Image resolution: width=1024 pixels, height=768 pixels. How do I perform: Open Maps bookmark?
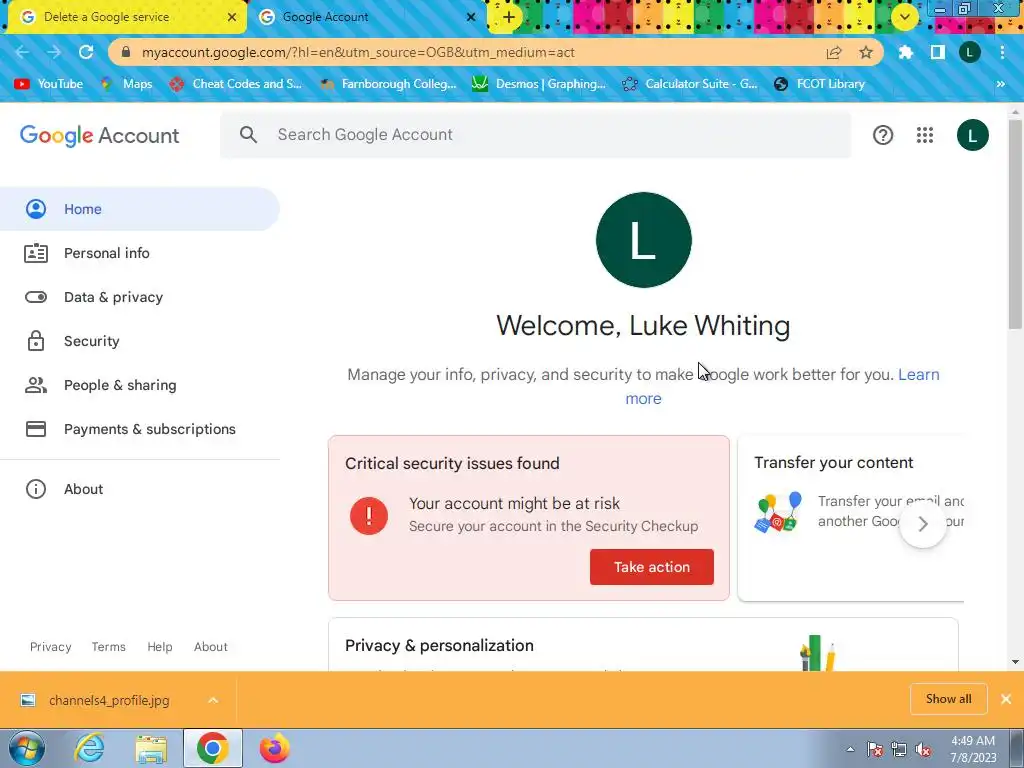(127, 84)
